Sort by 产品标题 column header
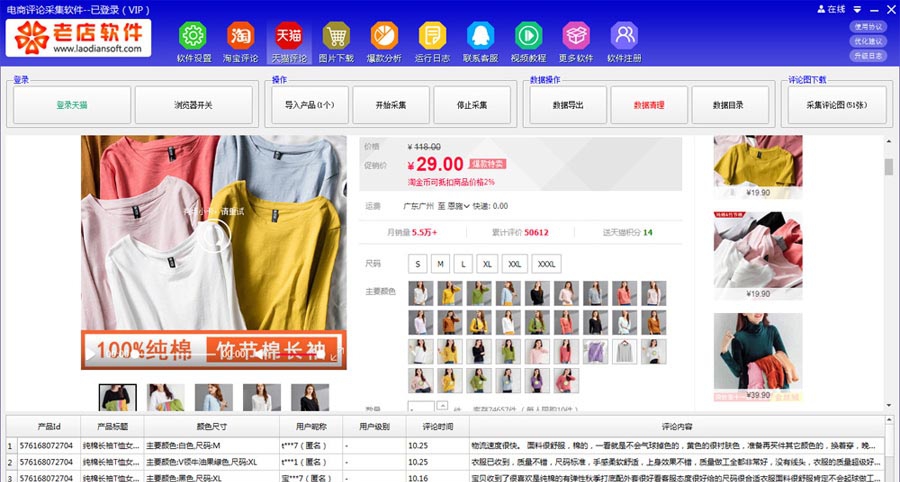The height and width of the screenshot is (482, 900). click(112, 427)
